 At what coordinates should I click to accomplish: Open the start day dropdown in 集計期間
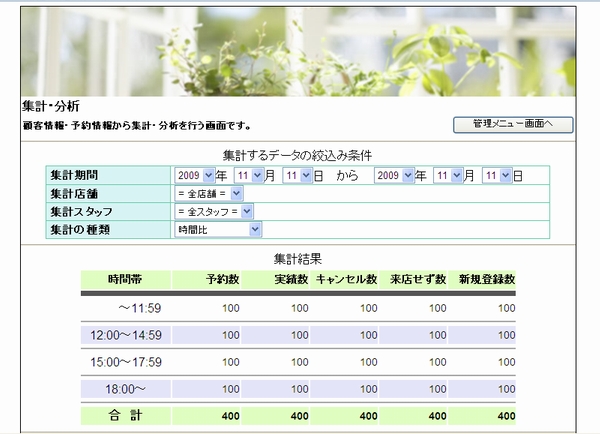coord(297,175)
